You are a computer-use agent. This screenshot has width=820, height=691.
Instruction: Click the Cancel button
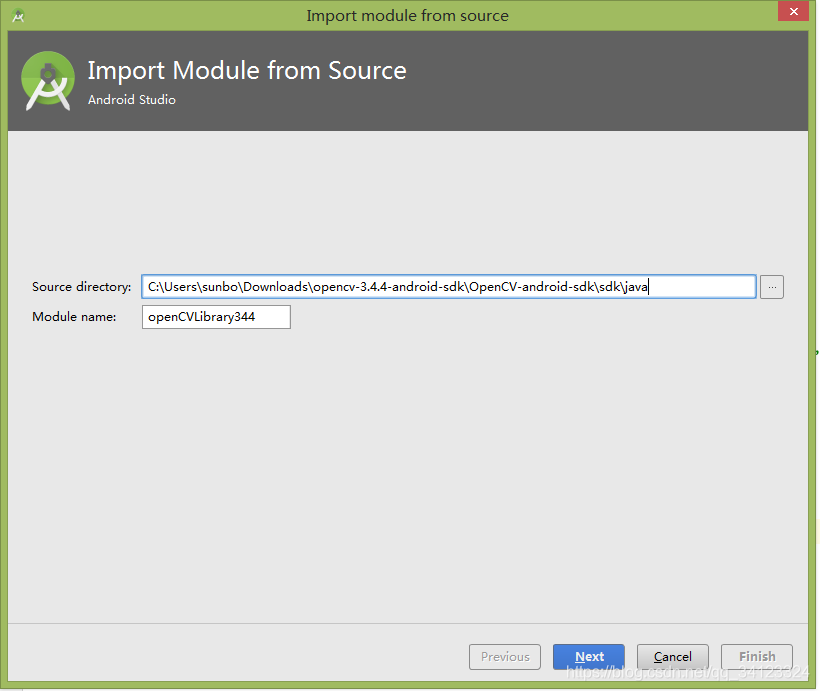[x=673, y=656]
